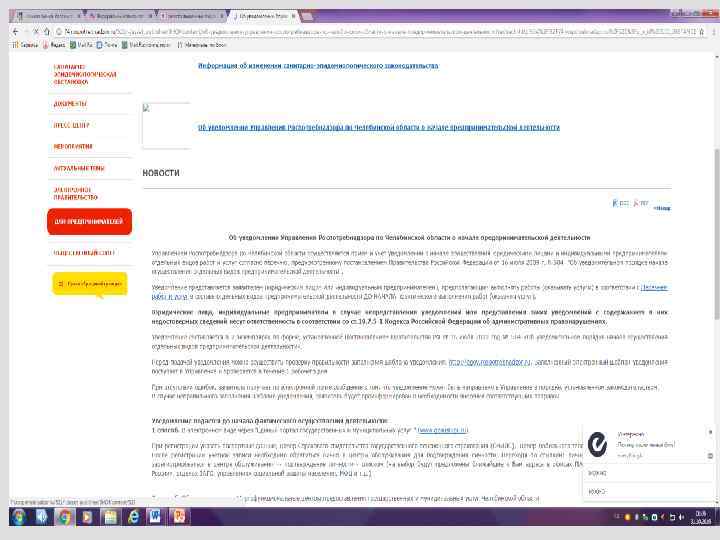720x540 pixels.
Task: Open the ДОКУМЕНТЫ sidebar item
Action: (x=70, y=104)
